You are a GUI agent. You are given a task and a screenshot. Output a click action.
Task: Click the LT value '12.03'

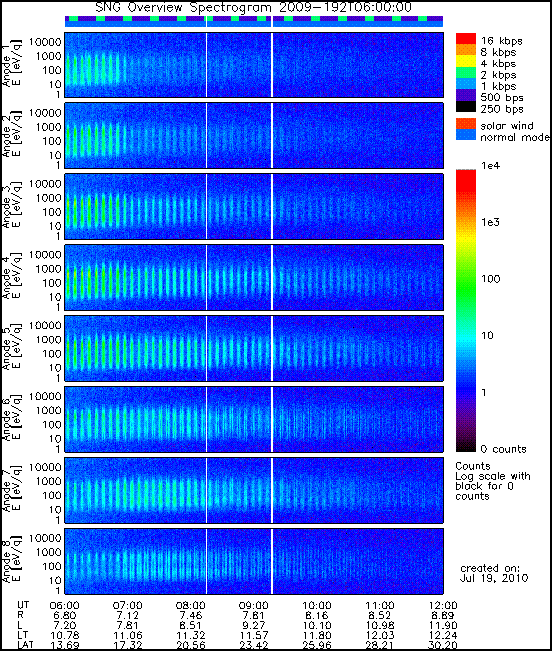pos(380,635)
